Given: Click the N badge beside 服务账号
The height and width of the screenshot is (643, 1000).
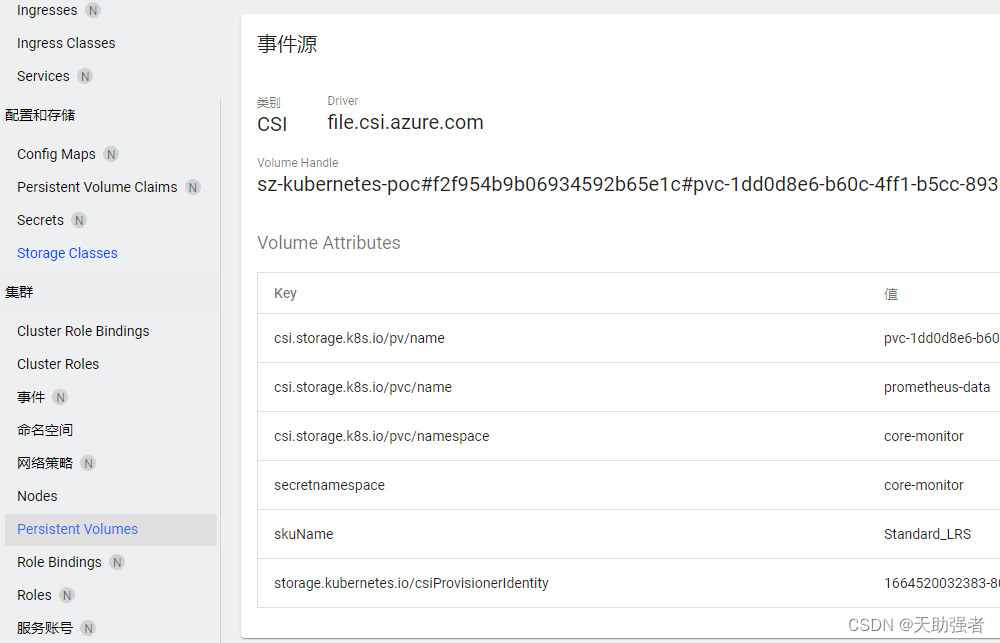Looking at the screenshot, I should (x=87, y=628).
